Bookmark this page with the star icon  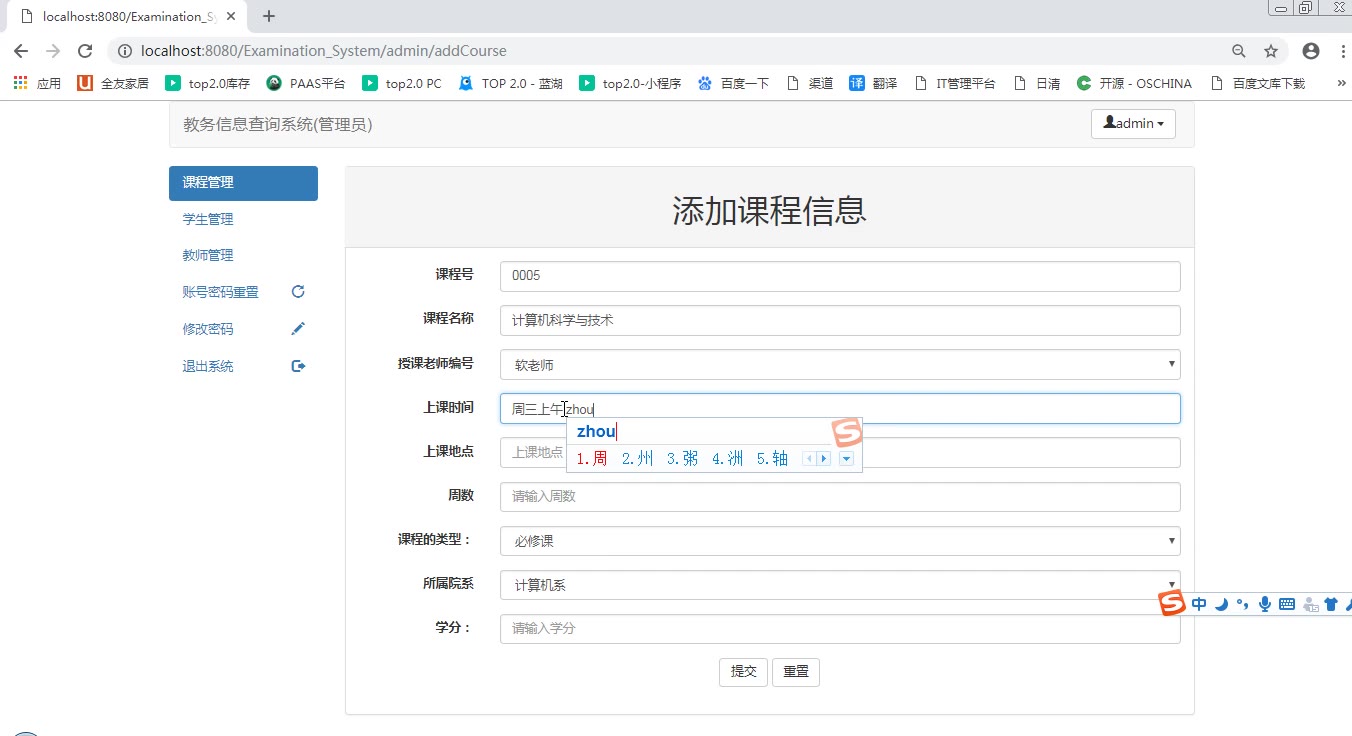(1271, 51)
